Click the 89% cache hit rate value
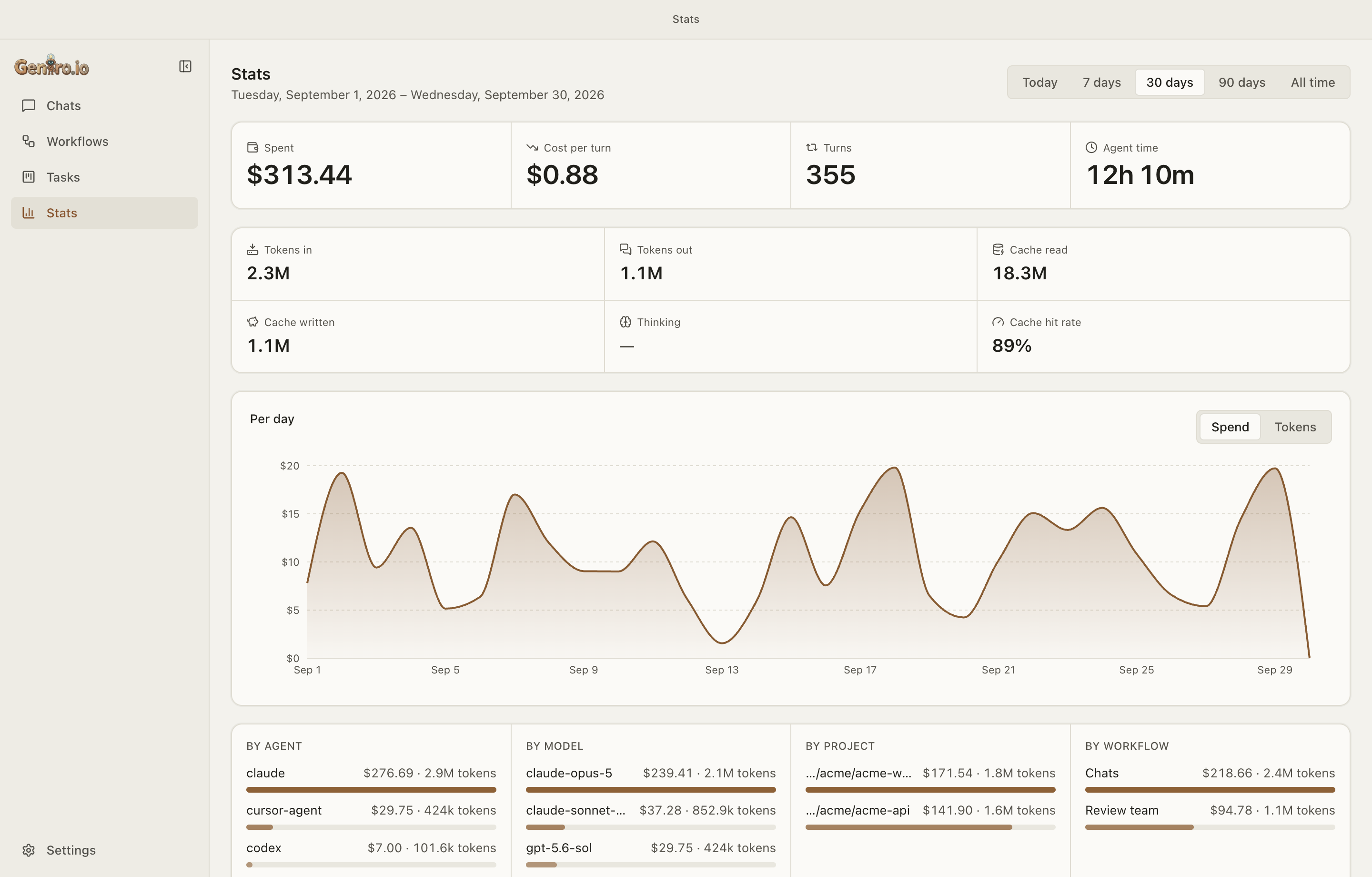 point(1011,346)
